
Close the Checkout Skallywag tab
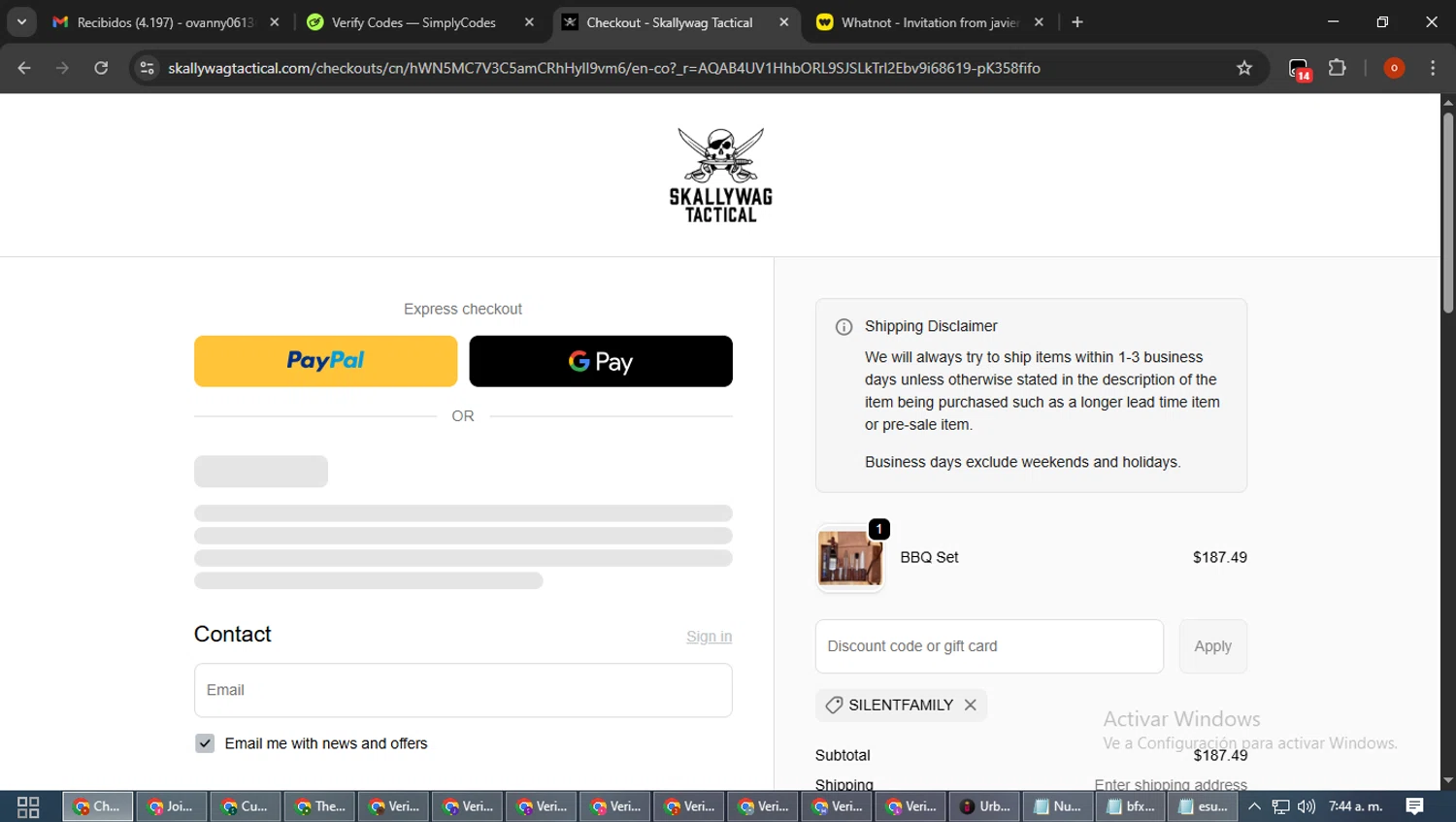pos(784,22)
